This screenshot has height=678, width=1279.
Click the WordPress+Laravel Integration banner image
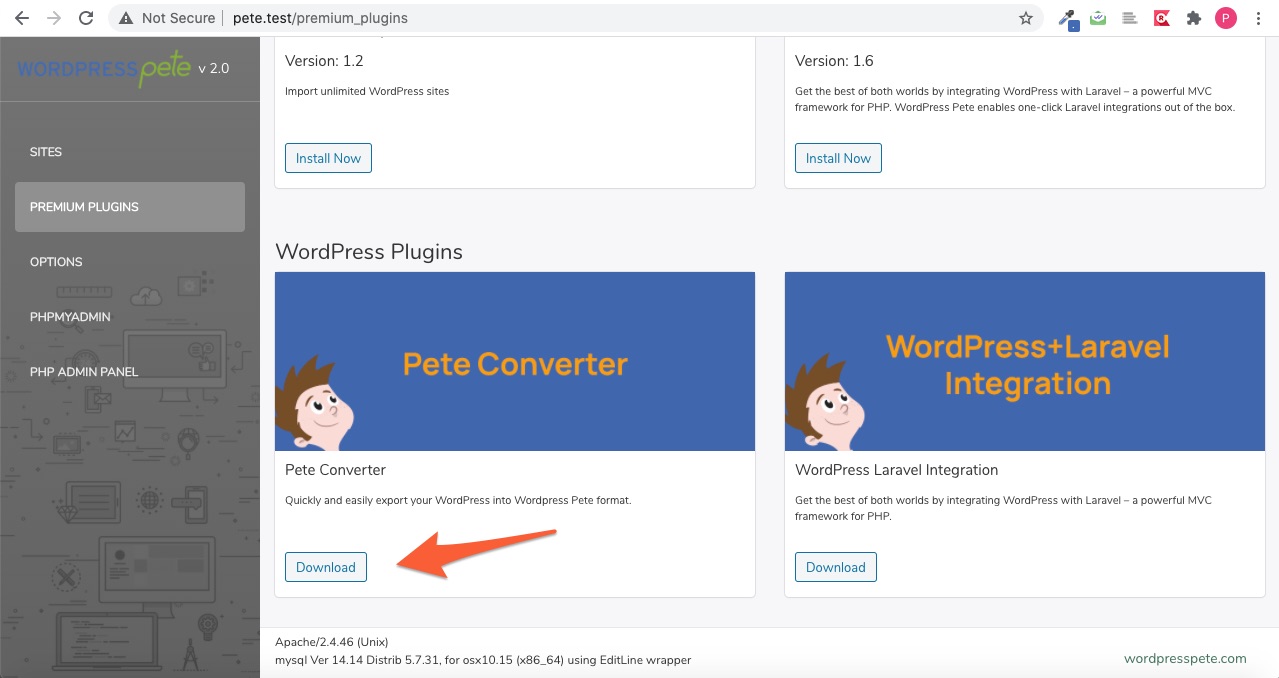(1025, 361)
